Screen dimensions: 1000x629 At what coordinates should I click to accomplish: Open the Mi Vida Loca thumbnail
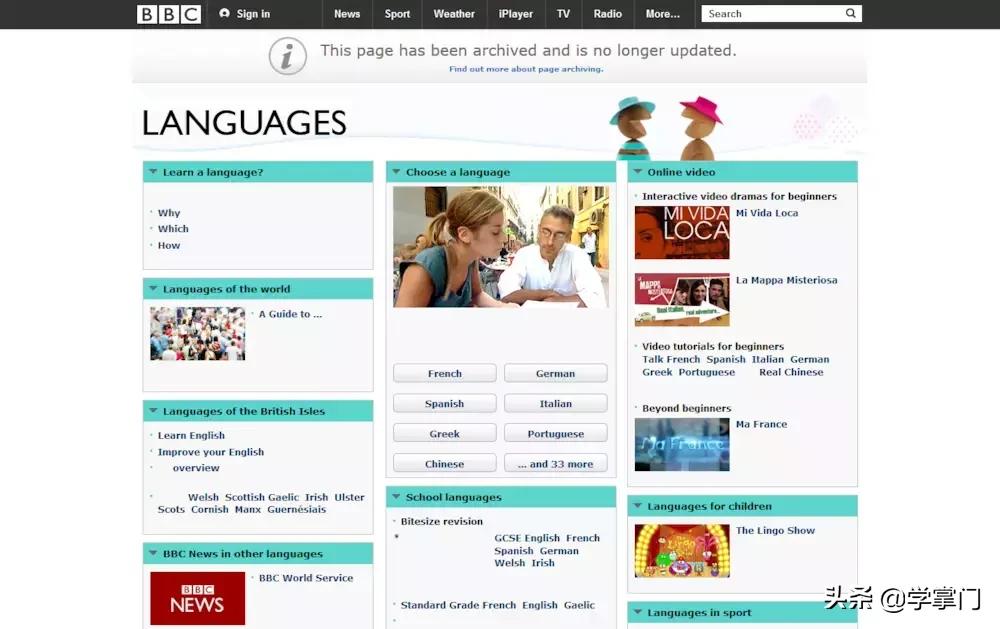point(682,232)
